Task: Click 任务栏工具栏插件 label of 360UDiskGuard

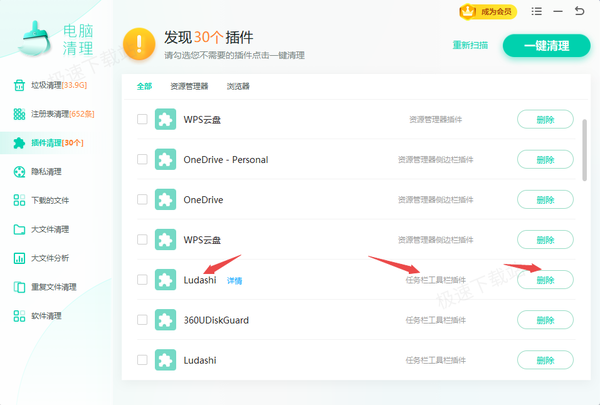Action: 435,320
